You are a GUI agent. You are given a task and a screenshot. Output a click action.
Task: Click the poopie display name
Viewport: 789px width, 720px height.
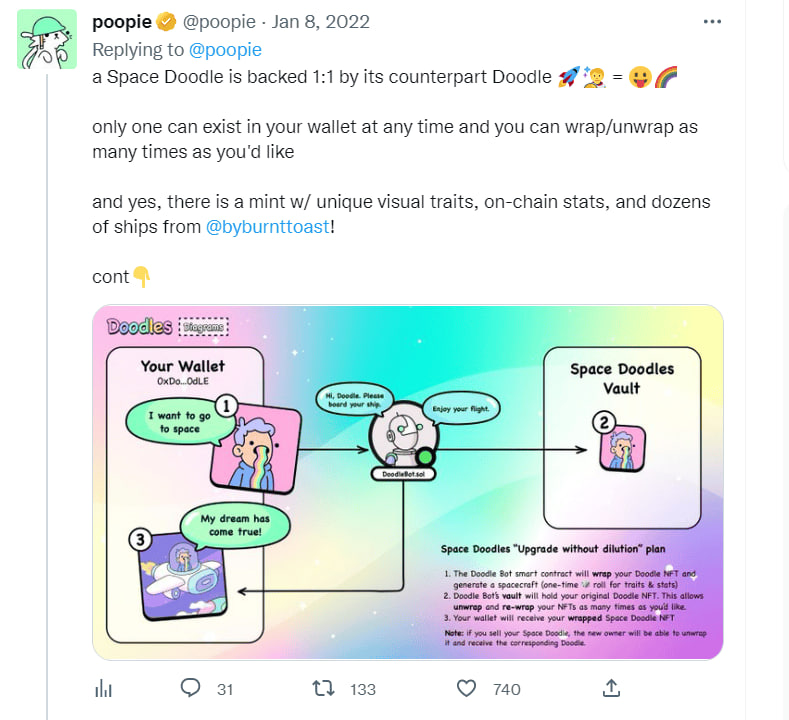click(121, 23)
